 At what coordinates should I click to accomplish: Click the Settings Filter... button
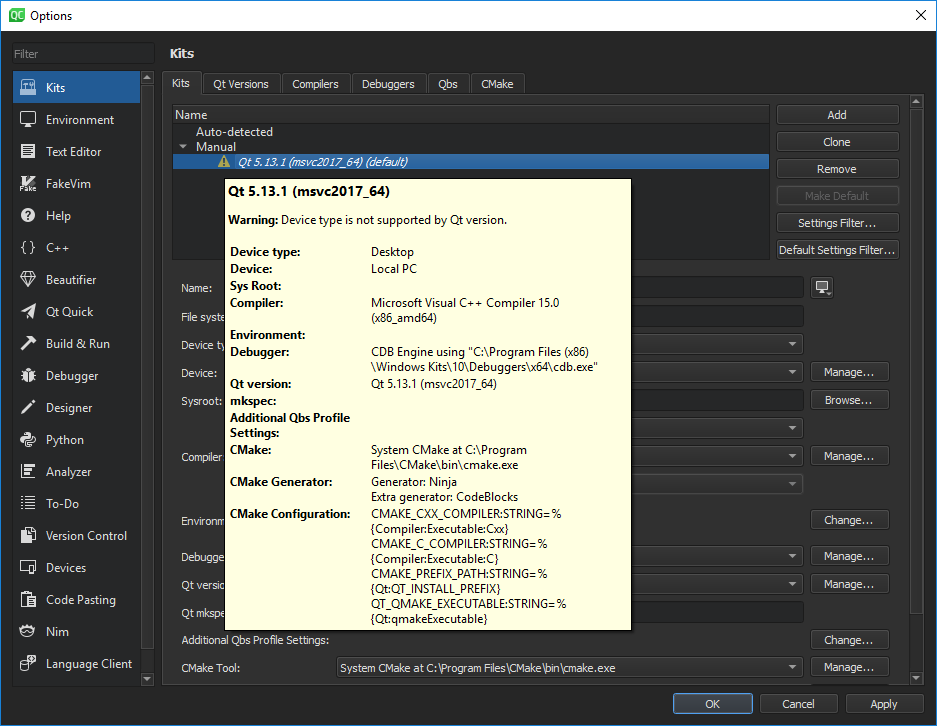(x=837, y=223)
